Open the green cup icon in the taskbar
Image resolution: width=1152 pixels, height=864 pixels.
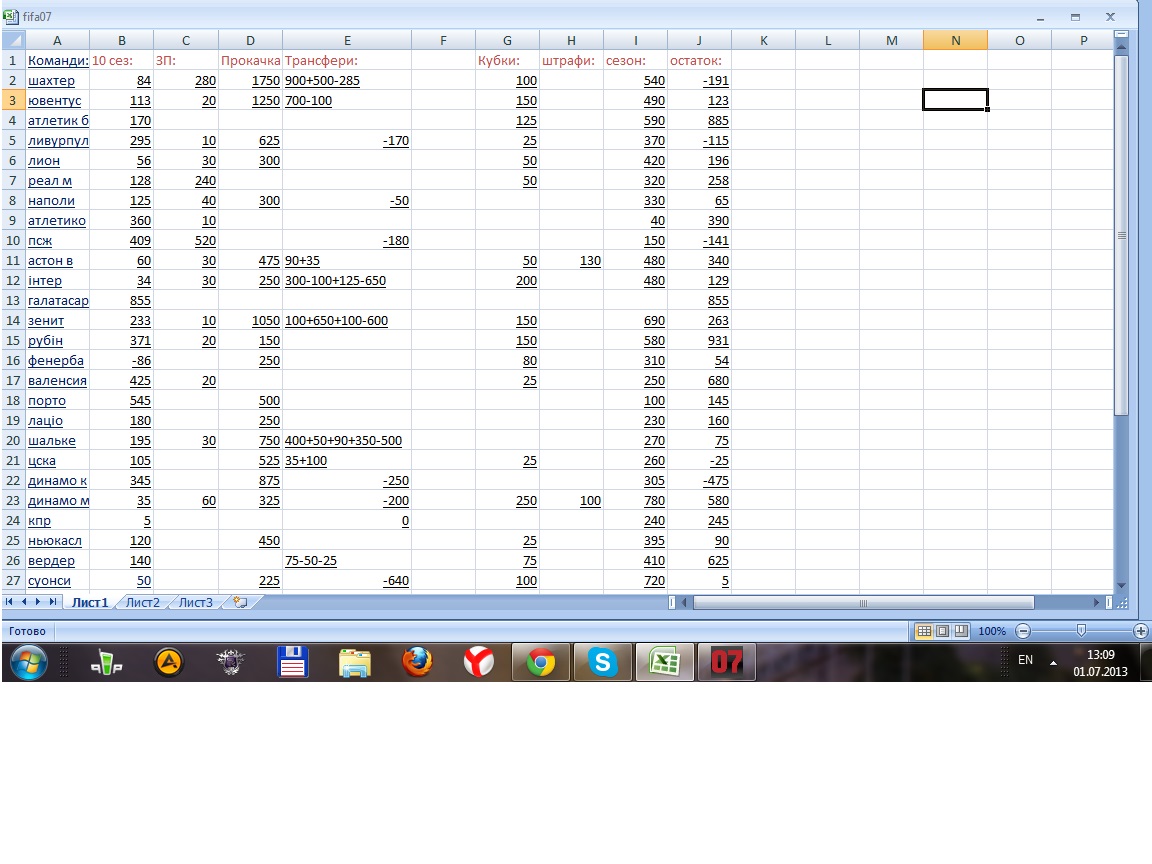(x=107, y=663)
